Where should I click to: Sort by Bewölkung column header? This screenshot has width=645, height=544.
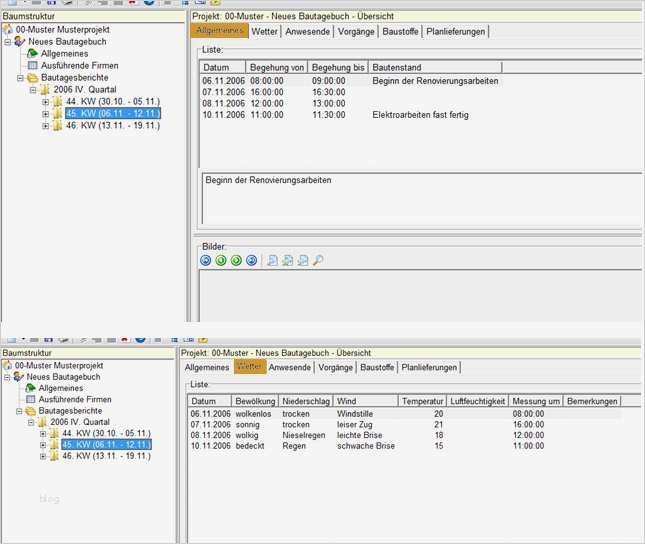[255, 401]
